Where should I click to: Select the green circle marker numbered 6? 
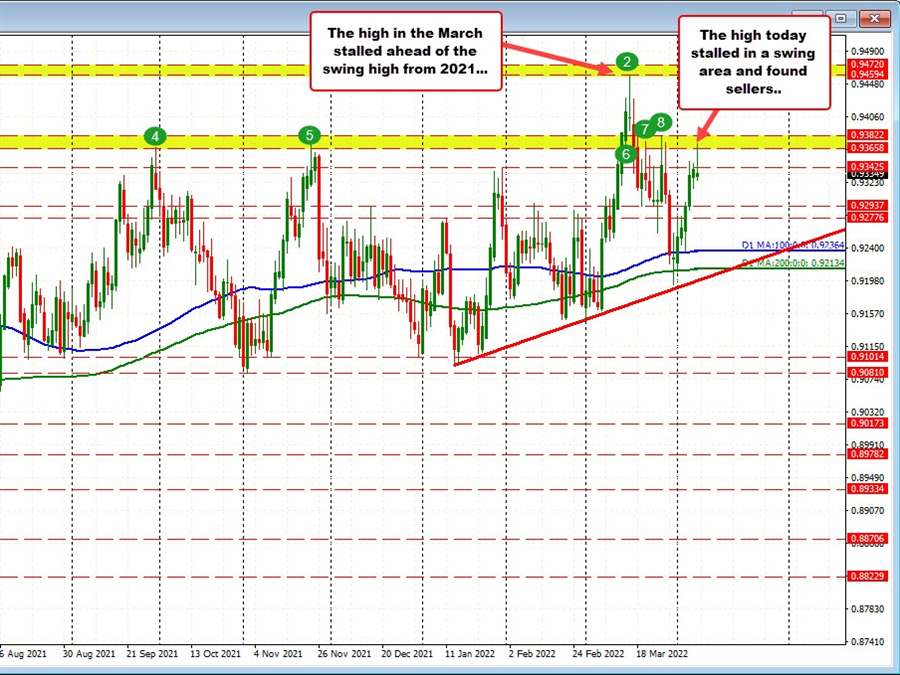pyautogui.click(x=626, y=153)
